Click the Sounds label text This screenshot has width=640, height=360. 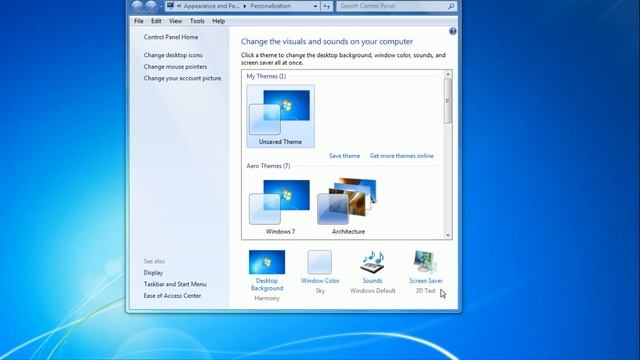pos(372,281)
